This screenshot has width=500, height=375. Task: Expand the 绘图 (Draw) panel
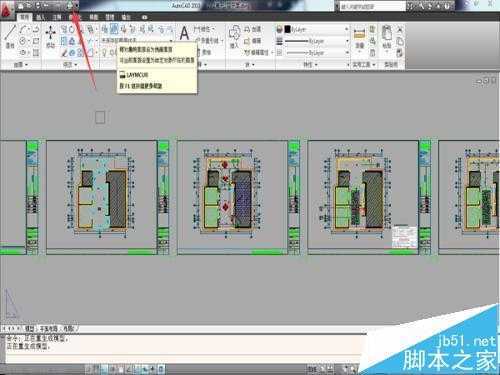20,64
